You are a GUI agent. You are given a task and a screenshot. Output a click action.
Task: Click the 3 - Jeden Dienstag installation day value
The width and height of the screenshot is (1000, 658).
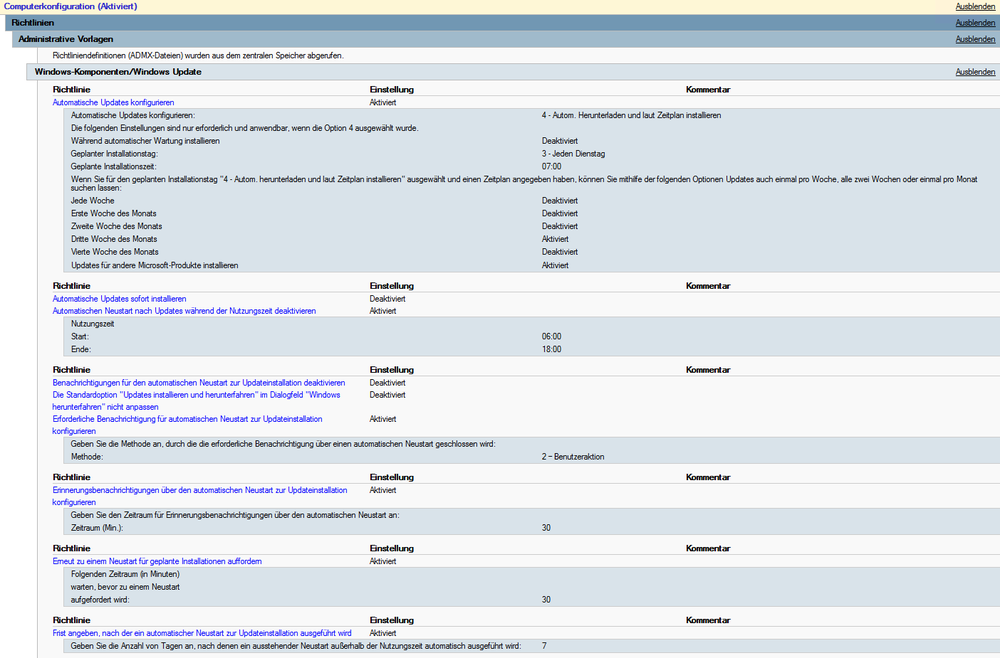pyautogui.click(x=573, y=153)
